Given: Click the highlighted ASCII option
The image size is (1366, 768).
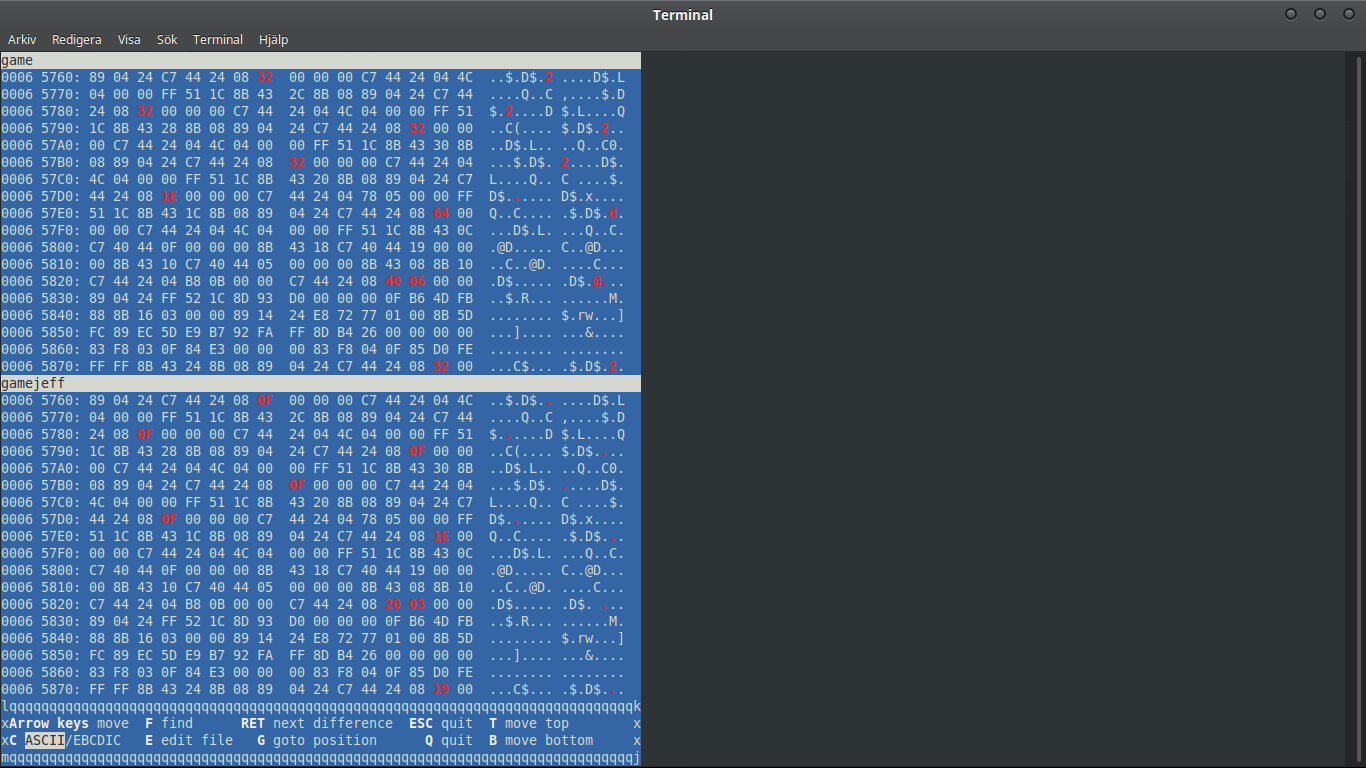Looking at the screenshot, I should point(45,740).
